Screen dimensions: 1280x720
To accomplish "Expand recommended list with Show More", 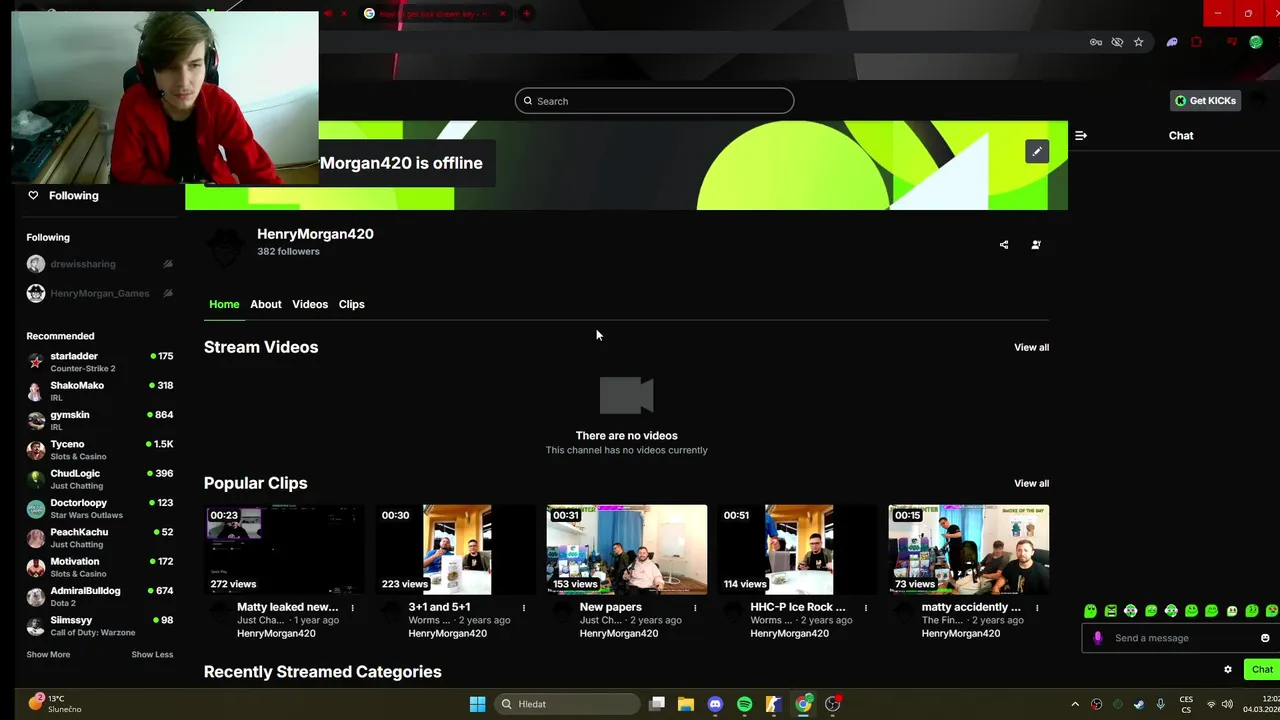I will [x=48, y=654].
